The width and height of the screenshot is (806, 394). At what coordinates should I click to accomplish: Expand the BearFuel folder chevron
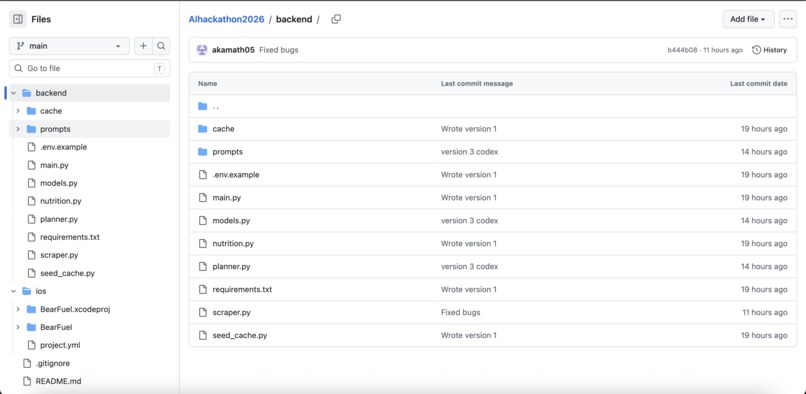tap(18, 327)
